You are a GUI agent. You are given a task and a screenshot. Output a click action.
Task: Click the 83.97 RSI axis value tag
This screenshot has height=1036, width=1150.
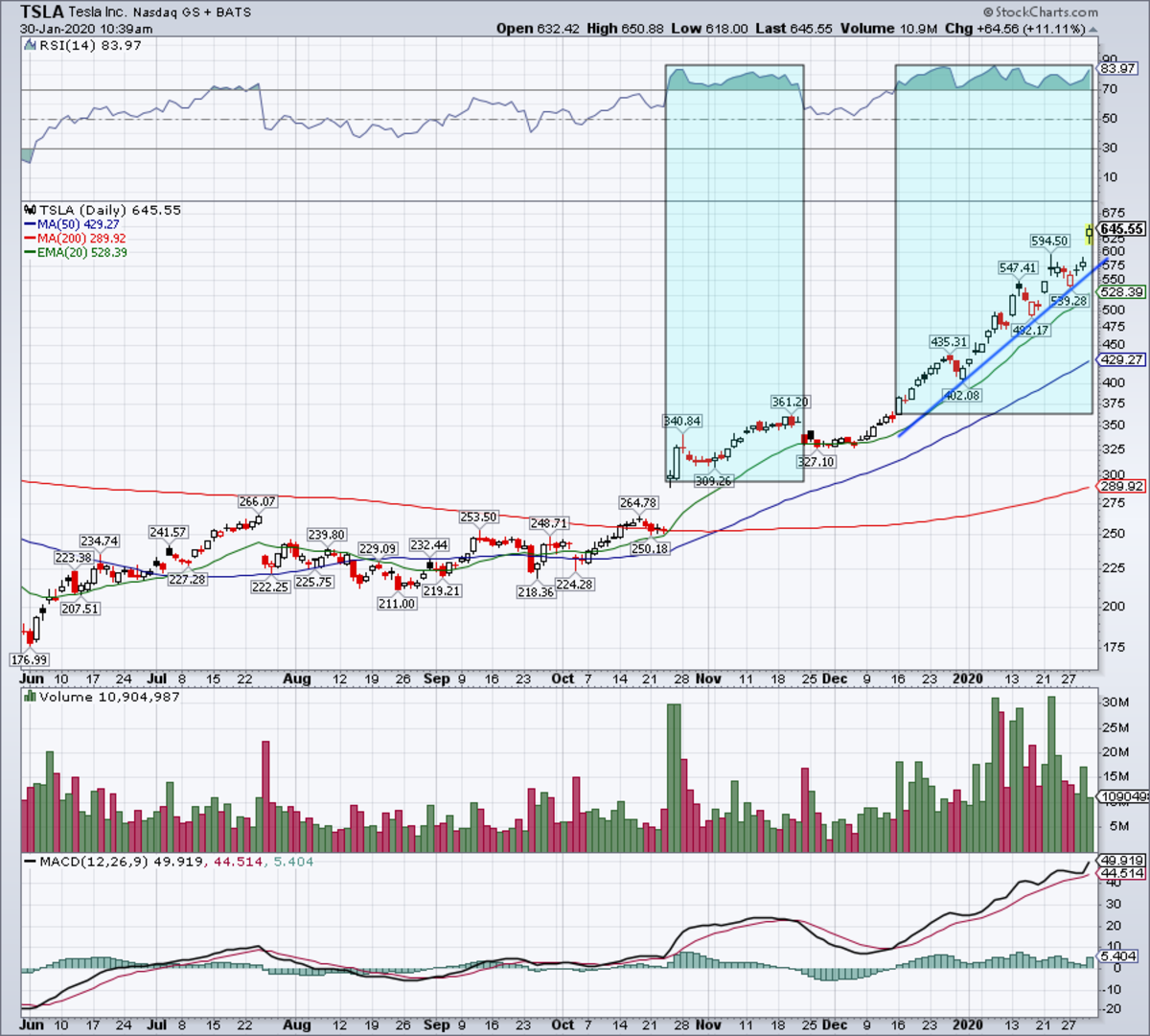(x=1118, y=68)
